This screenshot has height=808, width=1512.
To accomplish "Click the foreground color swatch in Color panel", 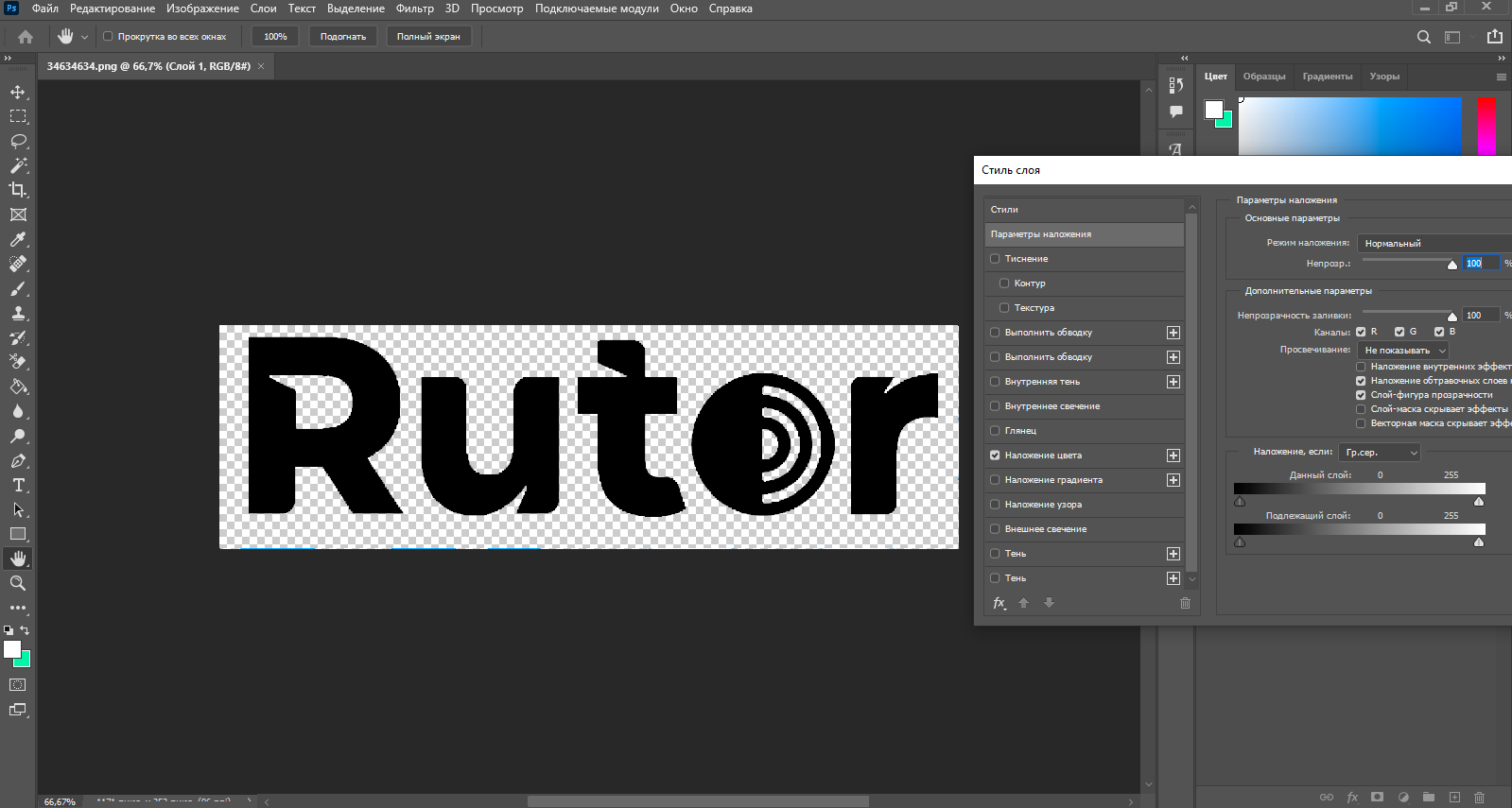I will point(1213,110).
